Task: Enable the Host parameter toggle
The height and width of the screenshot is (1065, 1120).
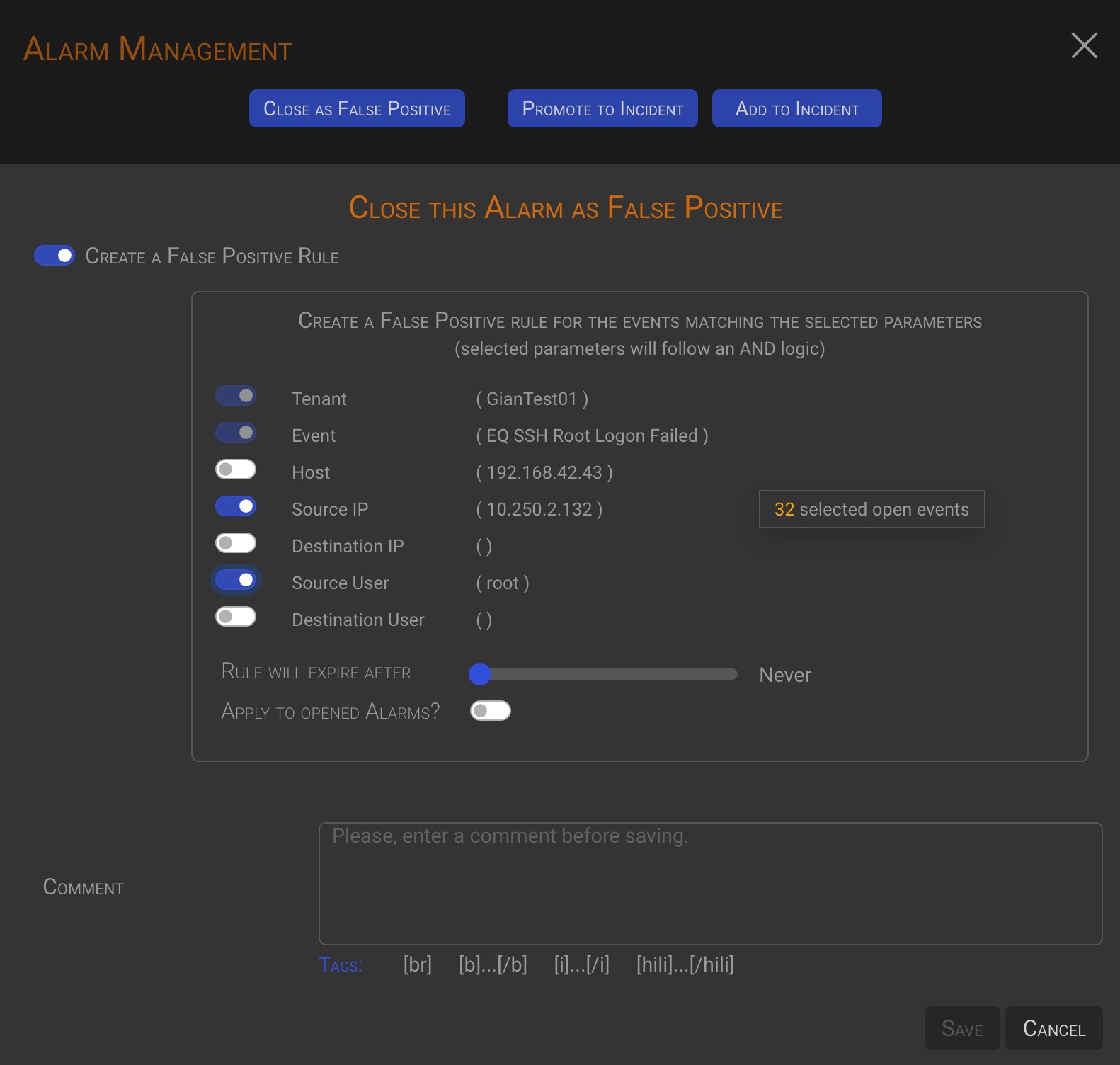Action: [x=236, y=469]
